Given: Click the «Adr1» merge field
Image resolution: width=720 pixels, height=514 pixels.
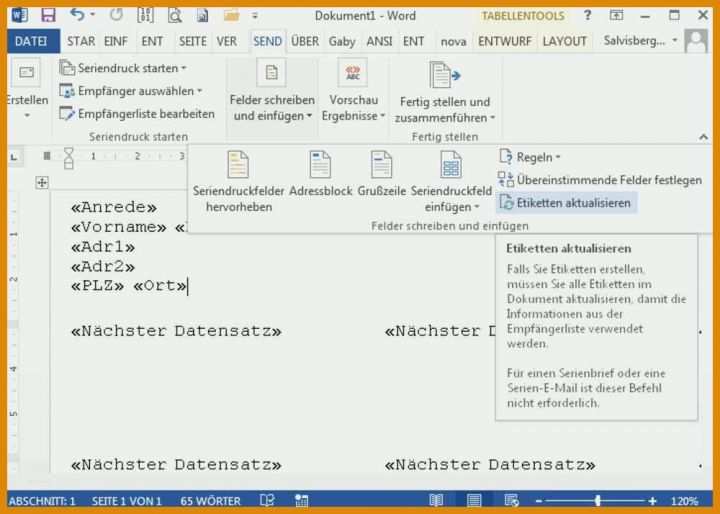Looking at the screenshot, I should point(103,247).
